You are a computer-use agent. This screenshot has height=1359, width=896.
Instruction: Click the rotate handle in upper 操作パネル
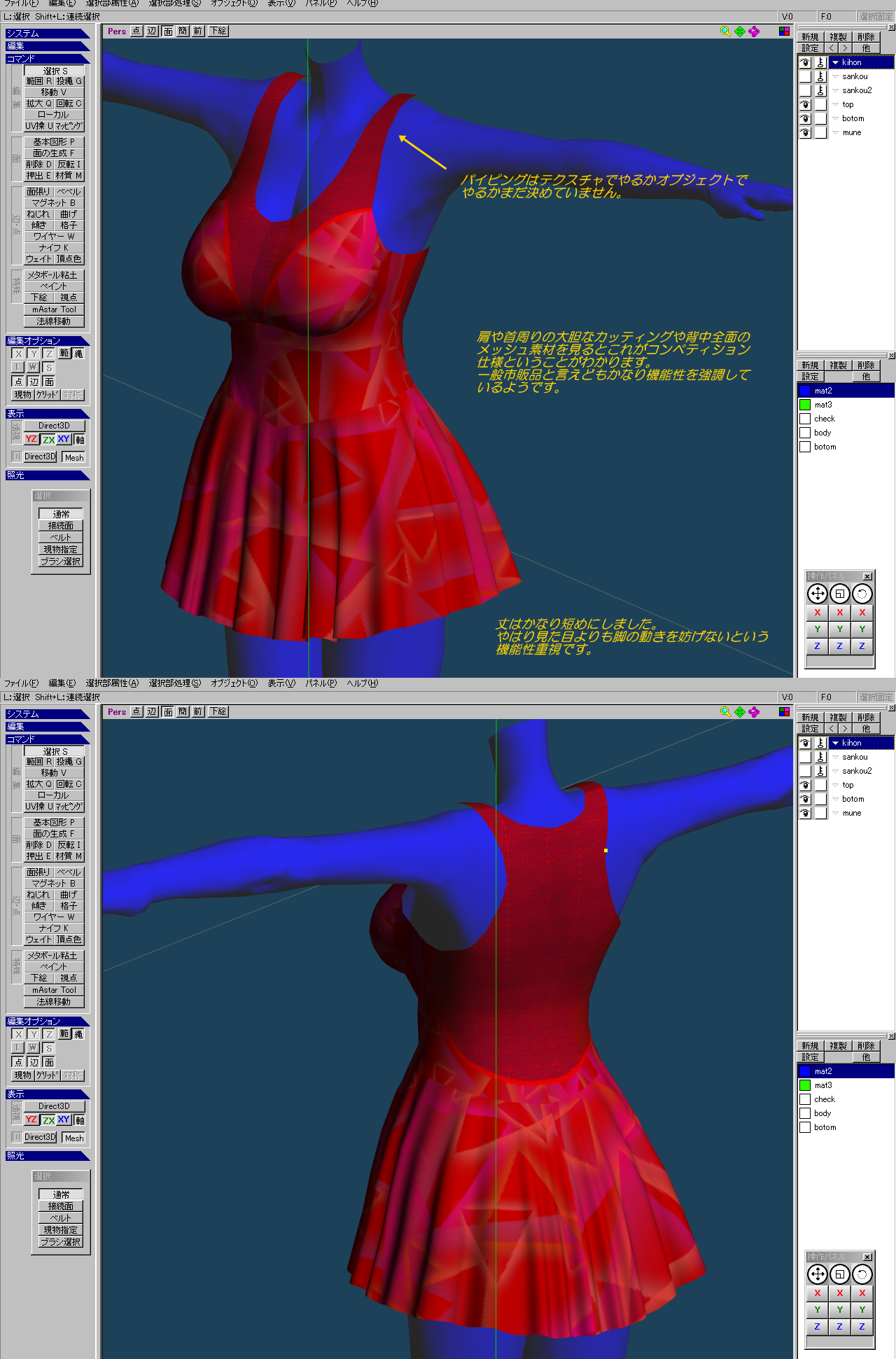862,594
